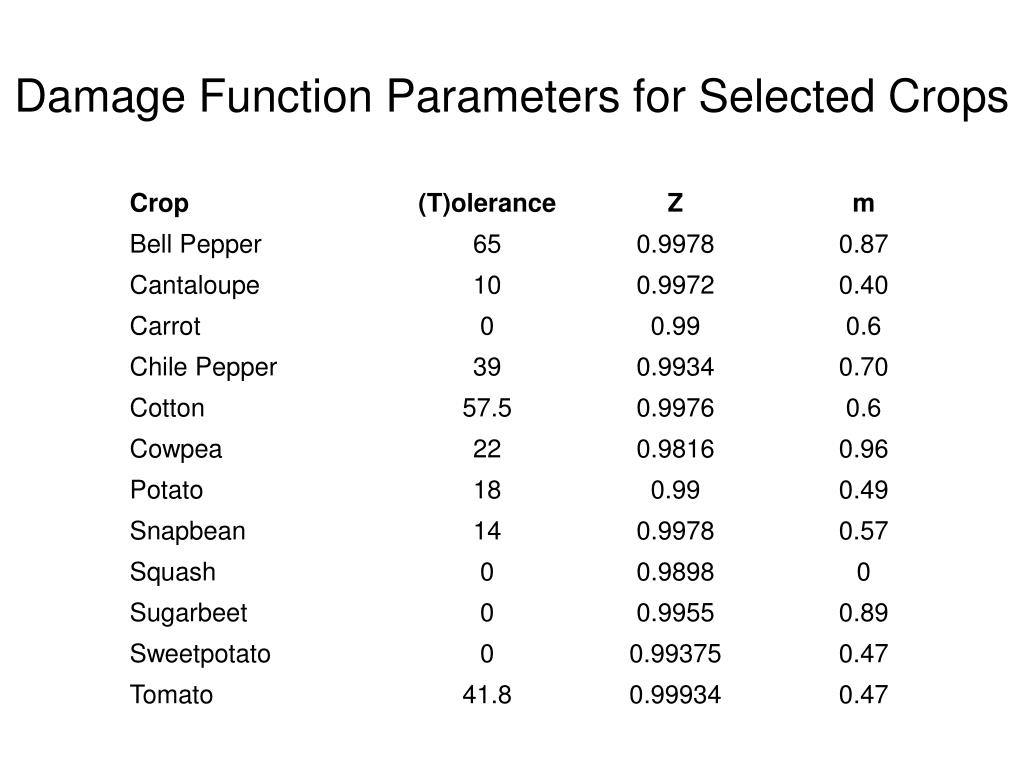Select the Potato crop name
This screenshot has height=768, width=1024.
point(167,490)
